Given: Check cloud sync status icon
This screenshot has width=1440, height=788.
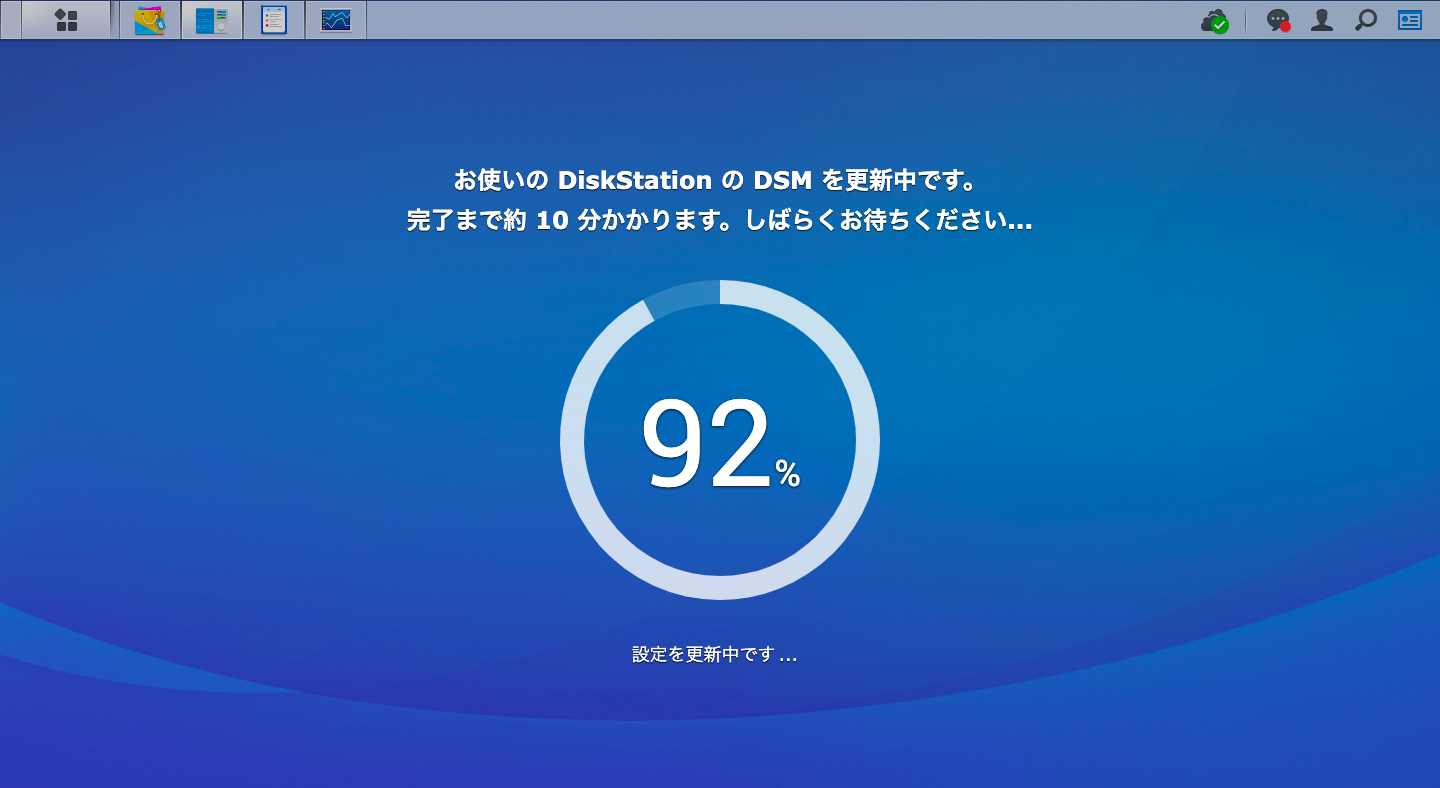Looking at the screenshot, I should (1215, 21).
